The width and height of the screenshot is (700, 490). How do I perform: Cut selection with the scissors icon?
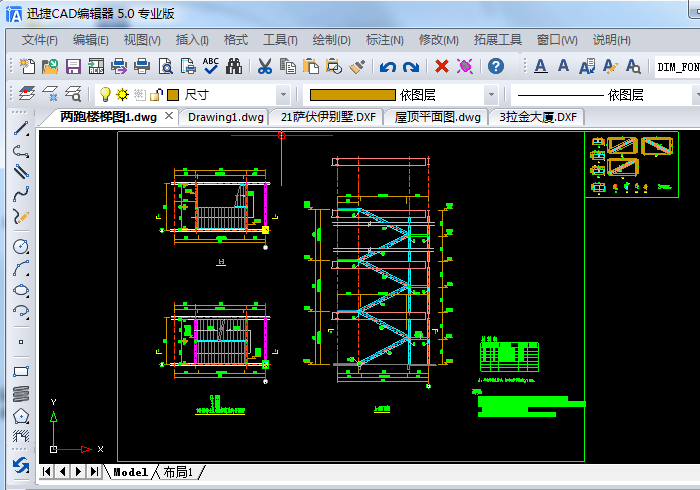point(265,66)
